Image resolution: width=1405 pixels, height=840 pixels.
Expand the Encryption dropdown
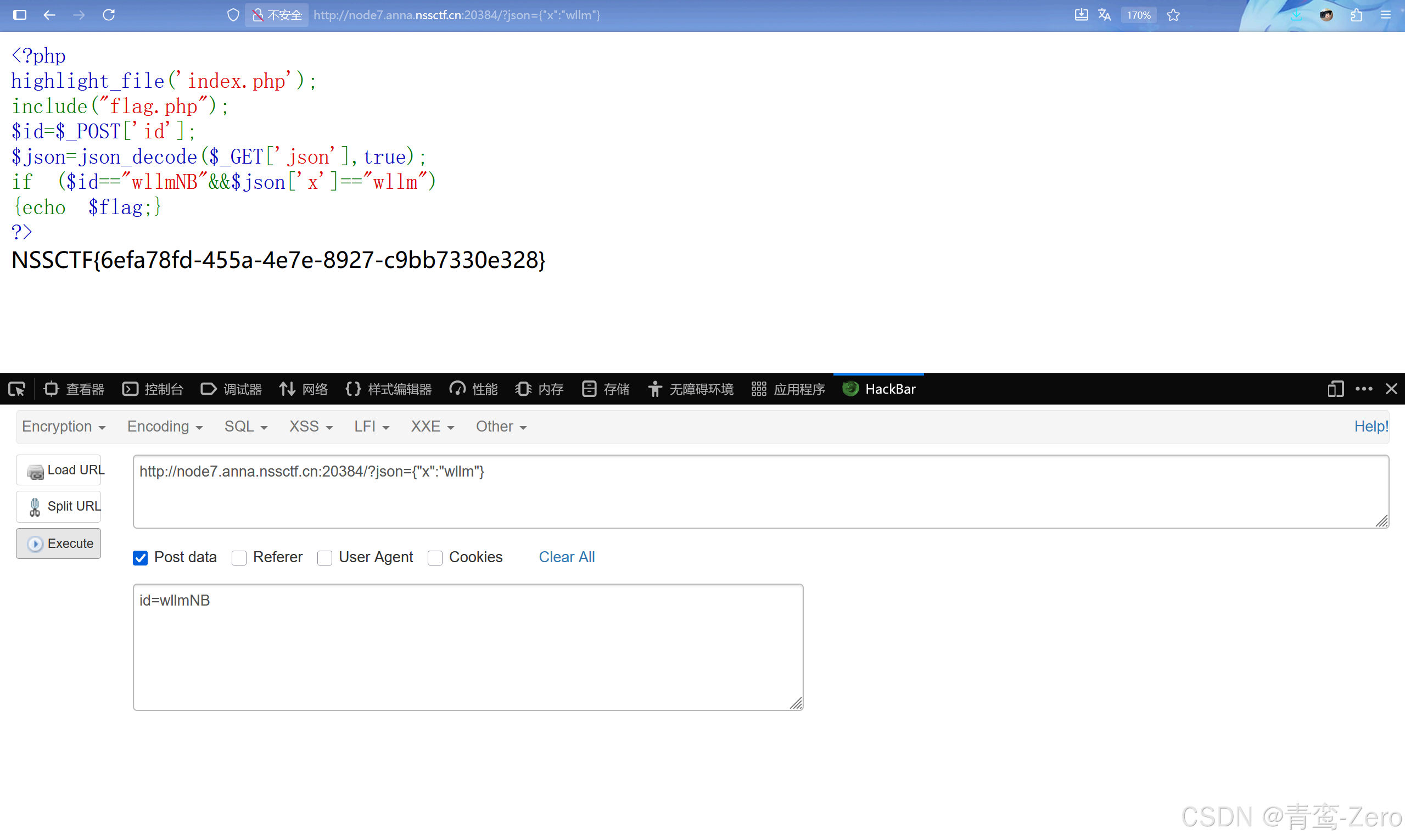63,426
